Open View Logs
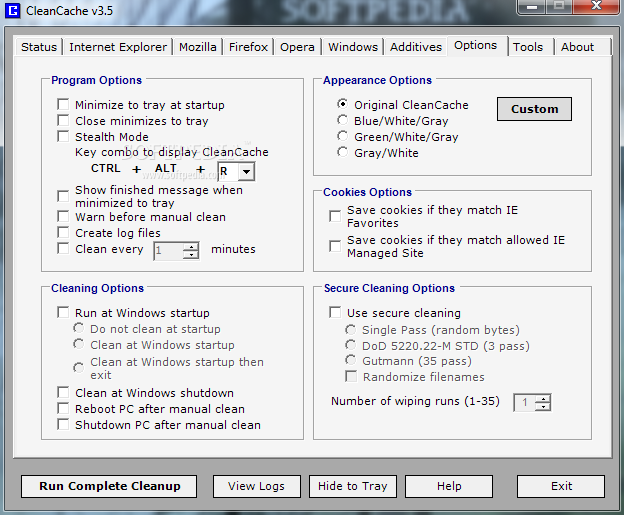The width and height of the screenshot is (624, 515). [257, 486]
